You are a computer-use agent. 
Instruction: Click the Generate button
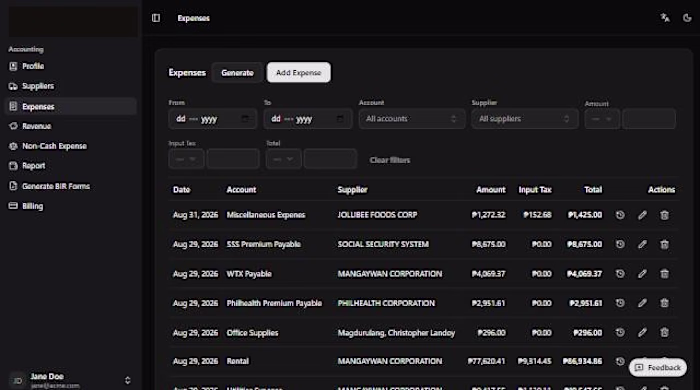[237, 73]
